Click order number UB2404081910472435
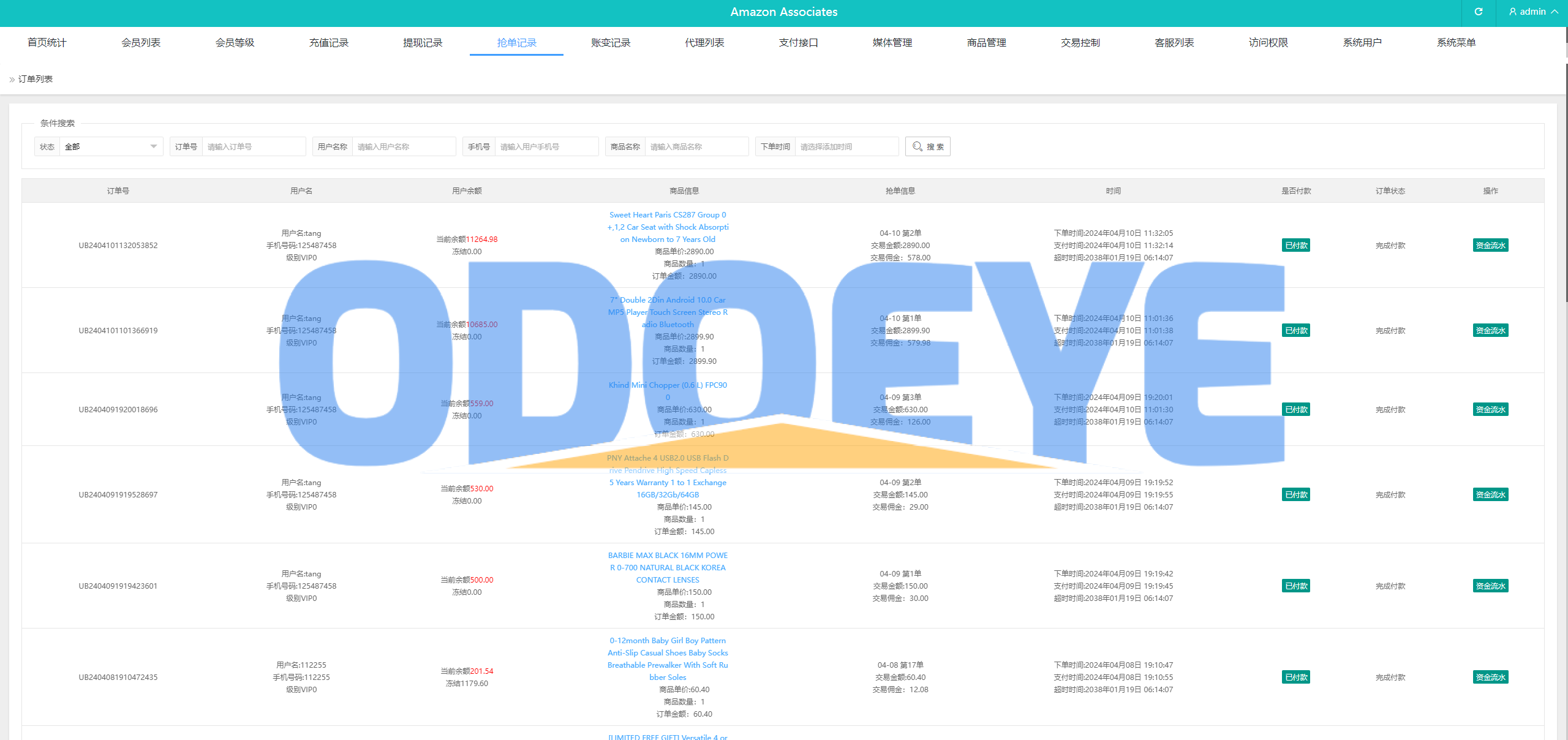The image size is (1568, 740). click(x=118, y=678)
